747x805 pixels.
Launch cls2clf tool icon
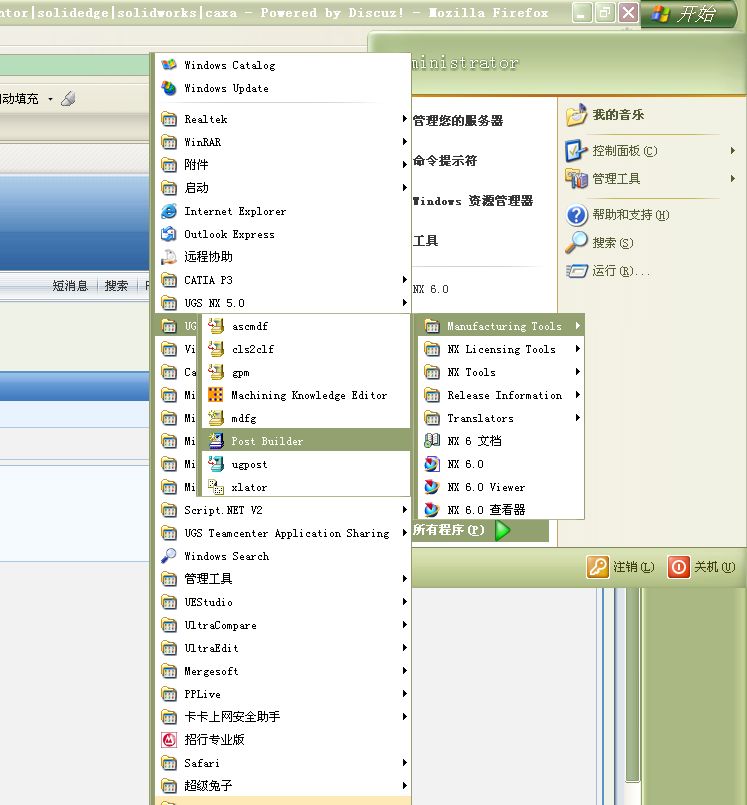(216, 349)
